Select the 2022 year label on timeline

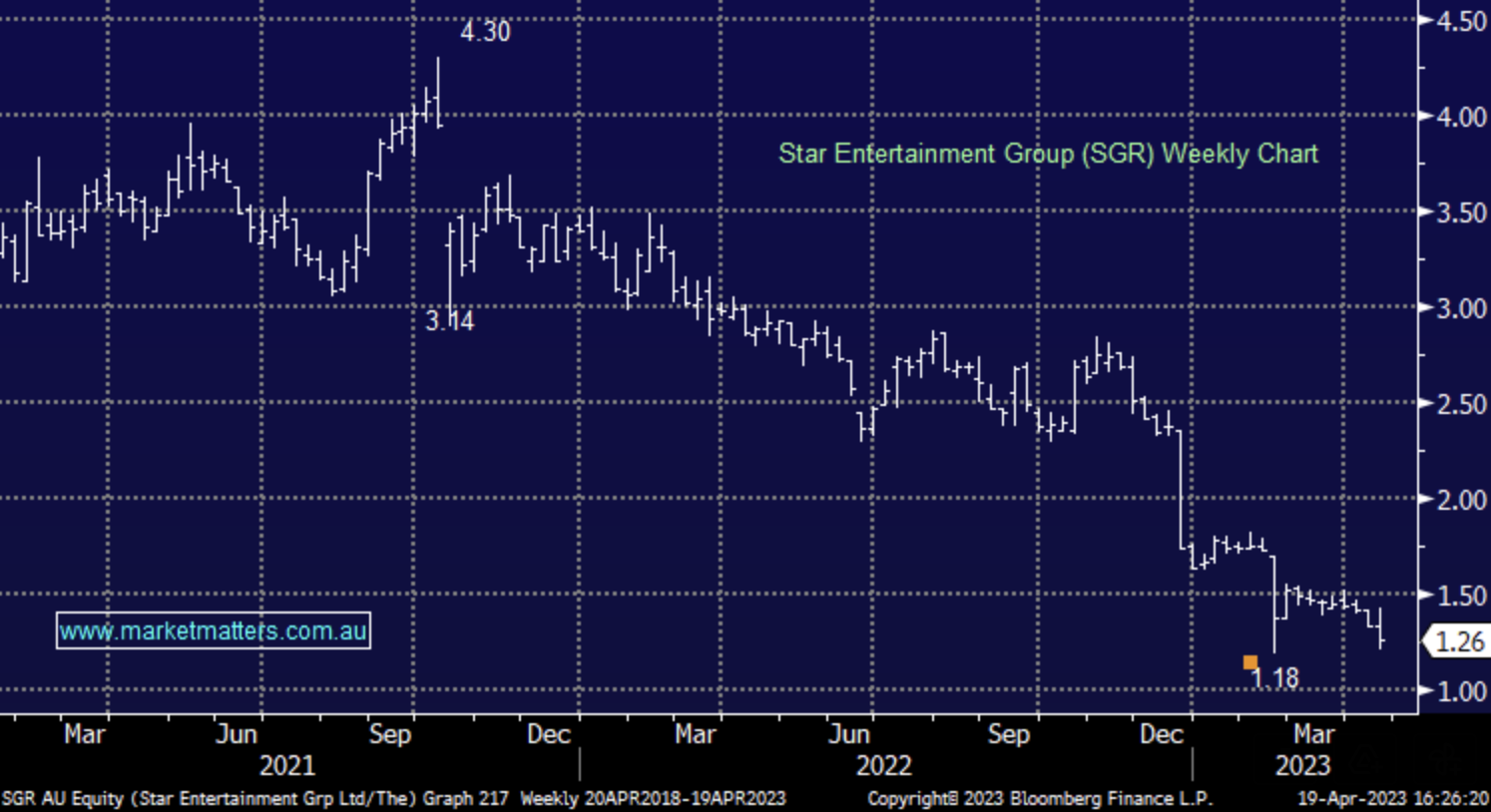883,766
